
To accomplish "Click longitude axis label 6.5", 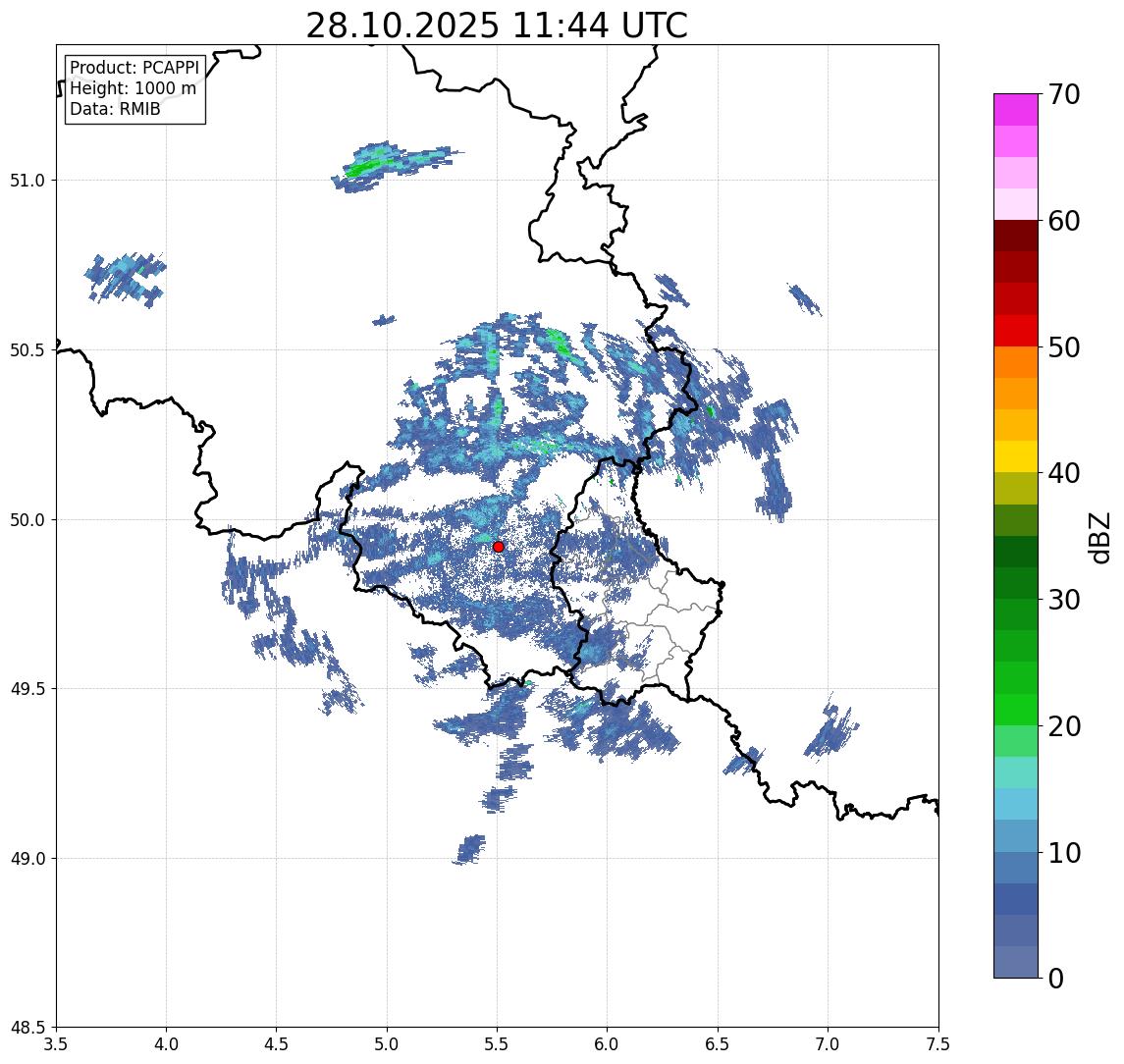I will [x=719, y=1044].
